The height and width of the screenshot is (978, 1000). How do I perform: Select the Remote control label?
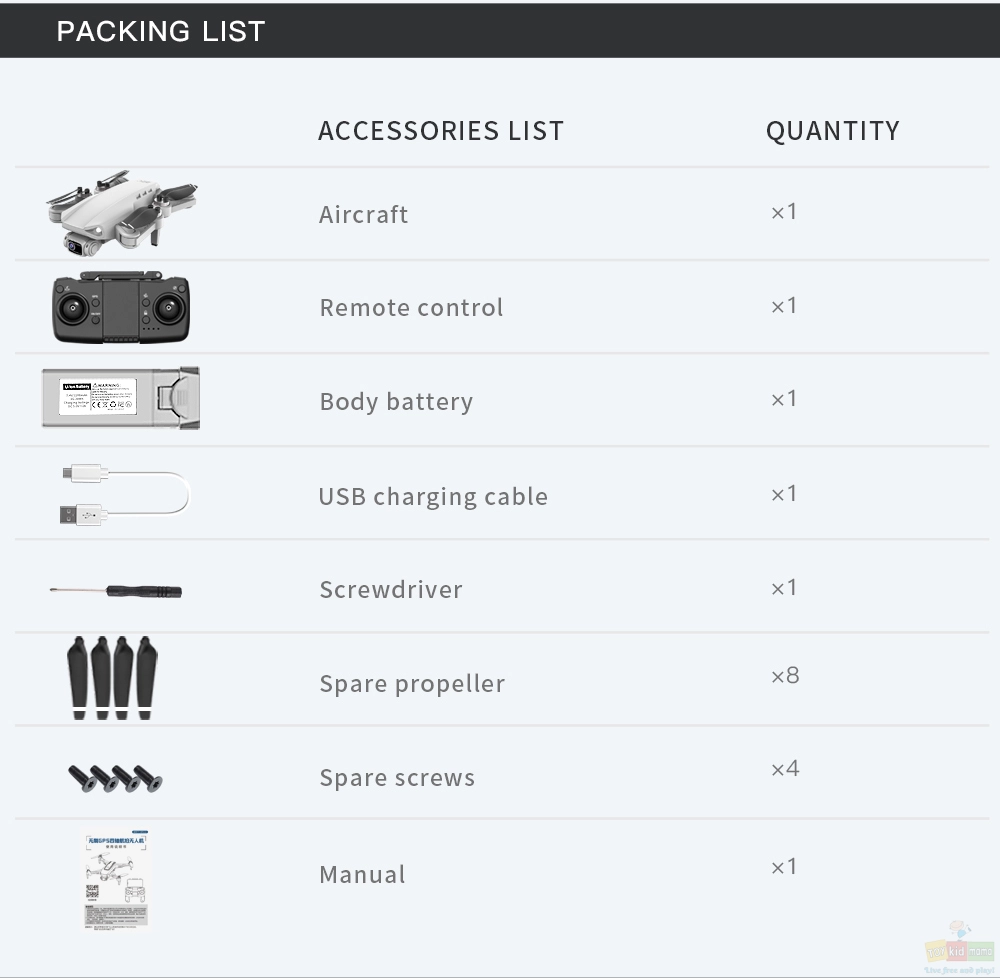[411, 307]
